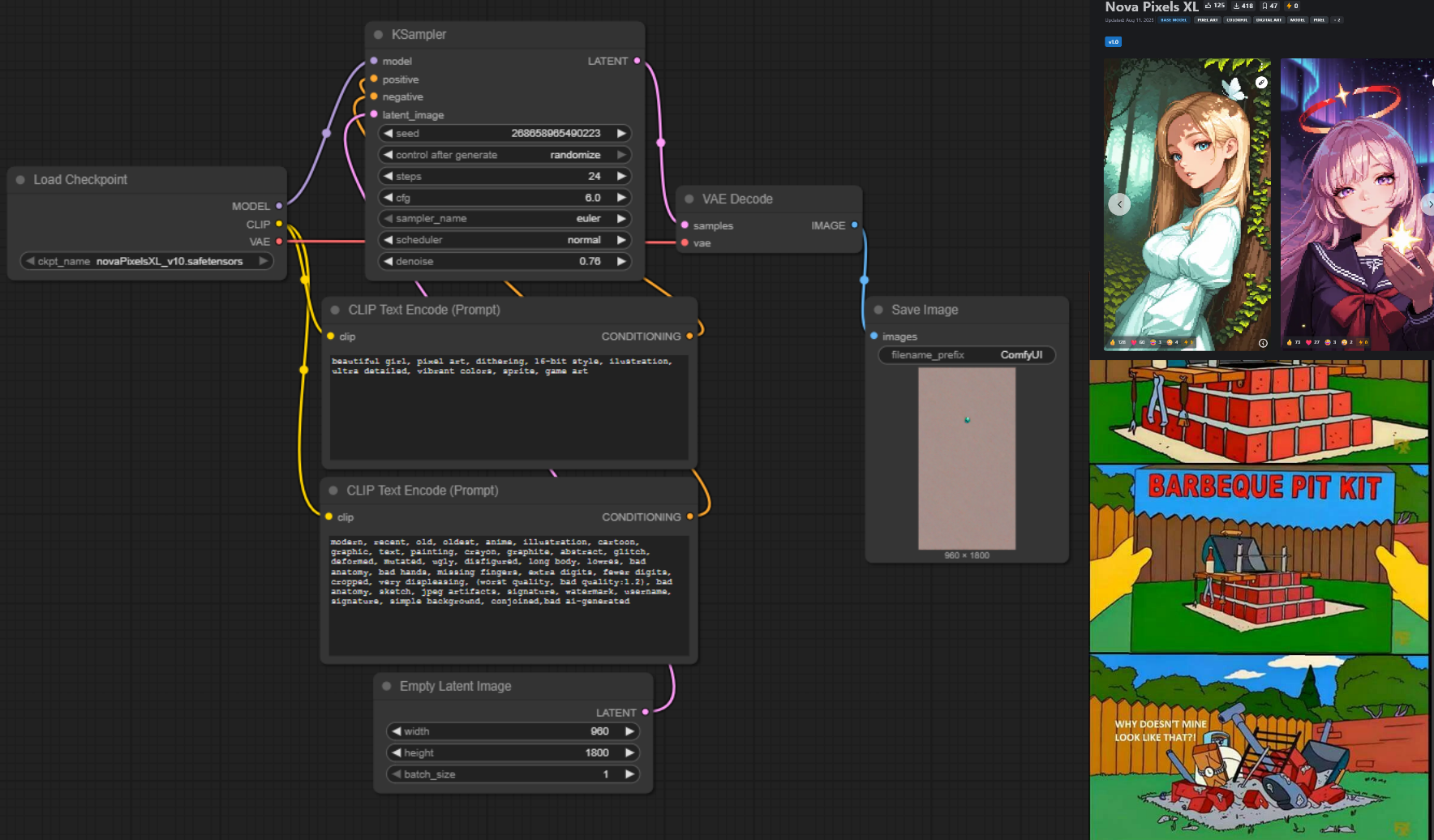The width and height of the screenshot is (1434, 840).
Task: Click previous image arrow in gallery
Action: (x=1119, y=204)
